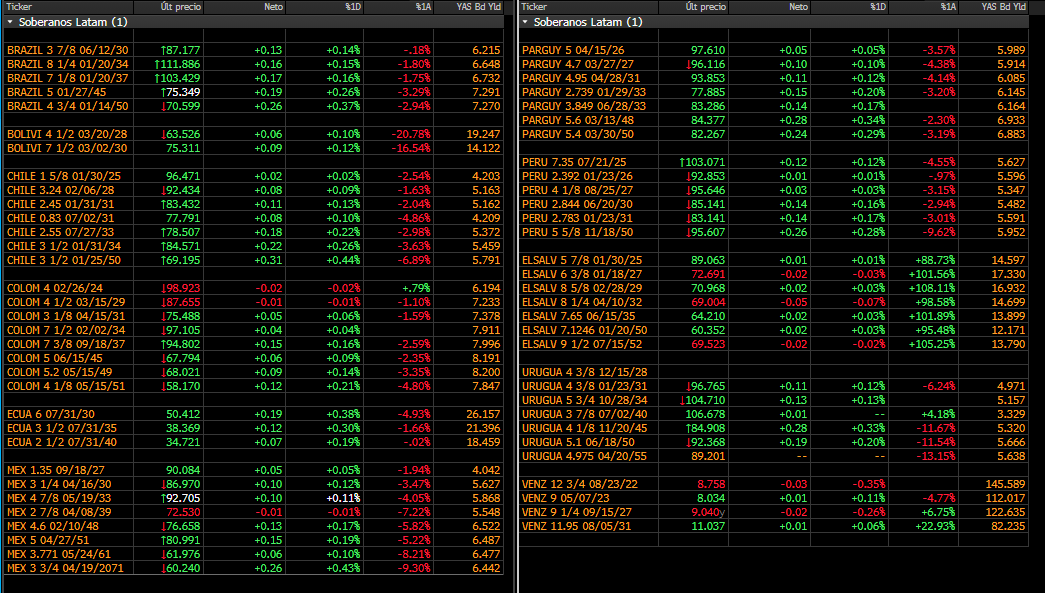This screenshot has width=1045, height=593.
Task: Select CHILE 3 1/2 01/25/50 ticker
Action: pos(64,260)
